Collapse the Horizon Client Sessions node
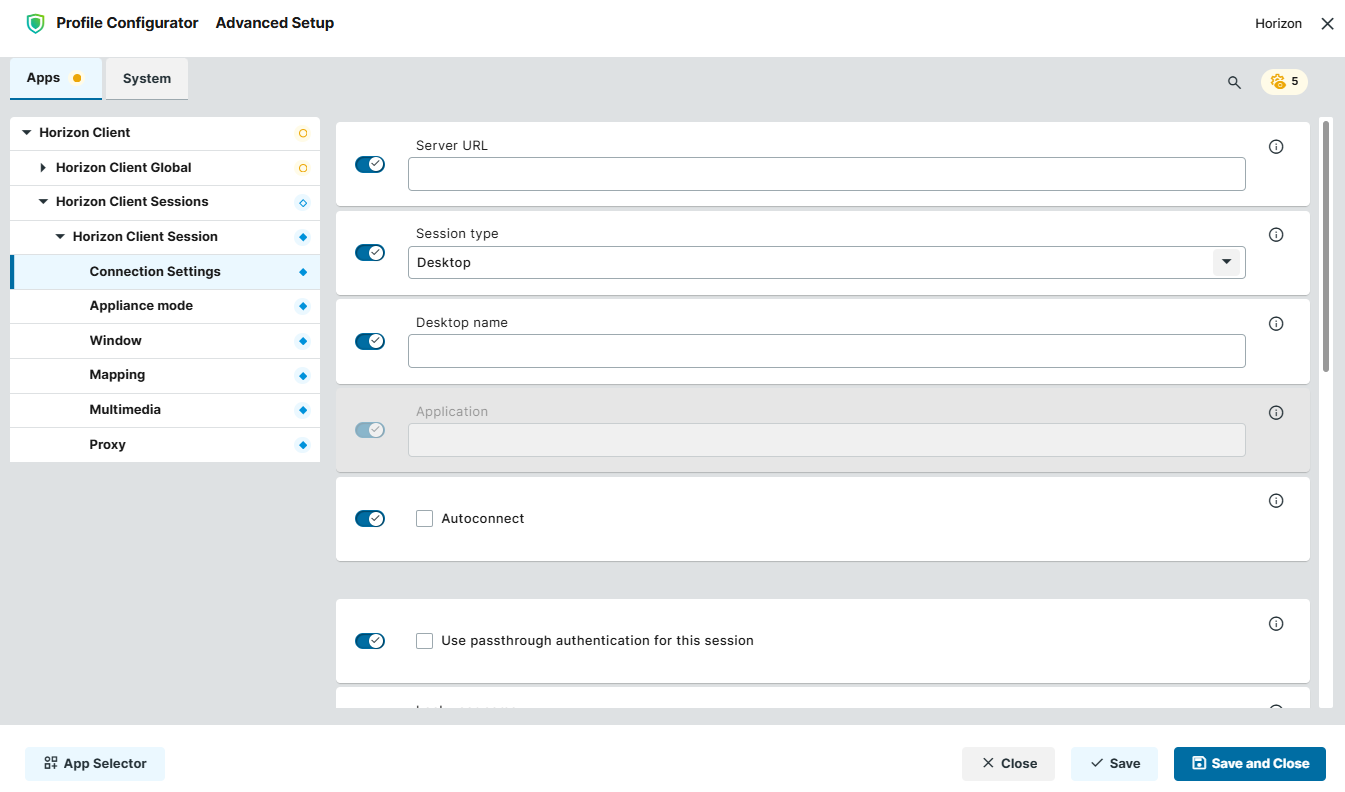 (x=43, y=202)
